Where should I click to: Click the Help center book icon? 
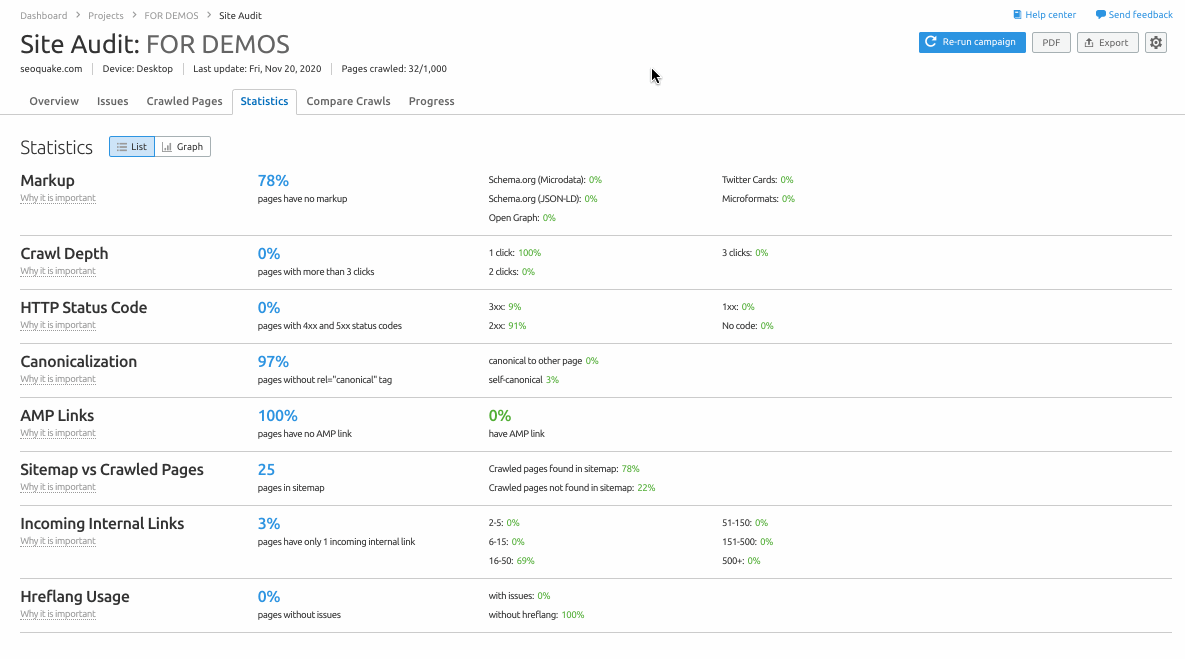1017,15
